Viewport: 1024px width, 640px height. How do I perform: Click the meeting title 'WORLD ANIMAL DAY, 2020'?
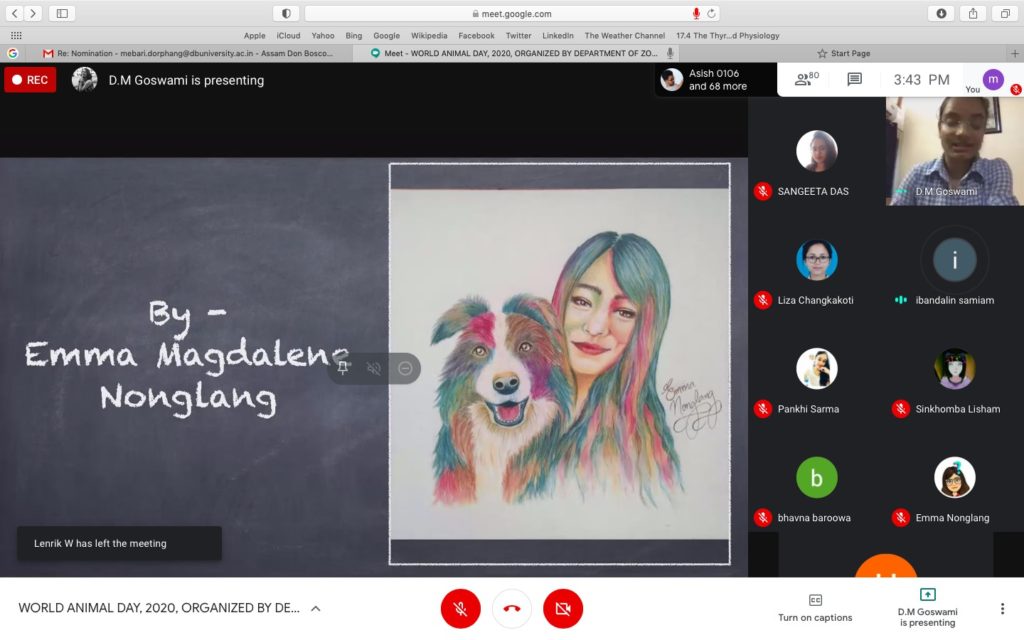(x=159, y=608)
